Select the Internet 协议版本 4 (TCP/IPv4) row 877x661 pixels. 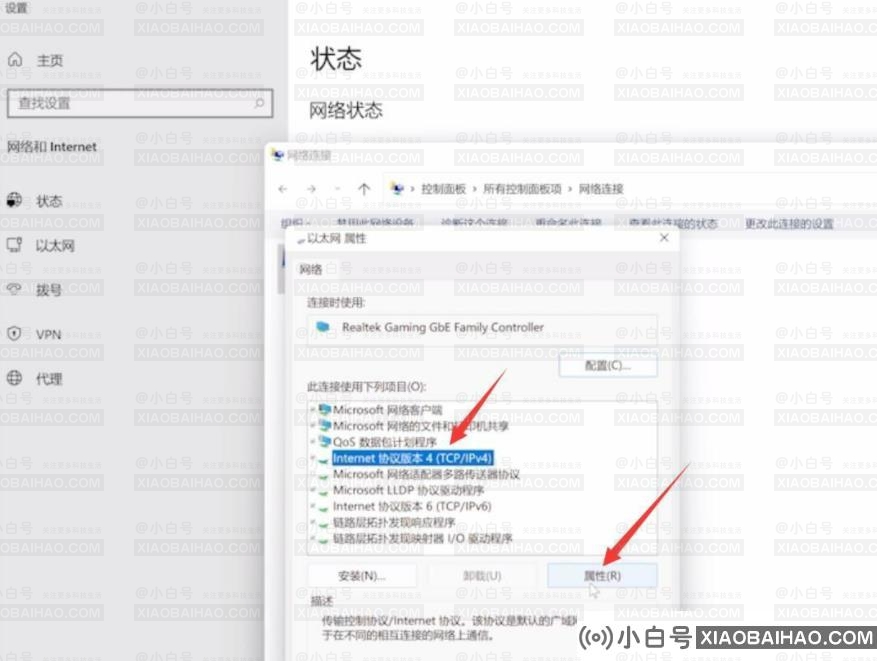pyautogui.click(x=413, y=459)
